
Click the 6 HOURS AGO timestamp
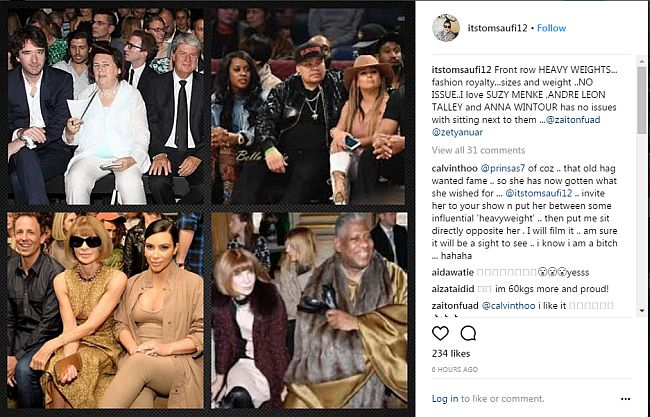(455, 369)
